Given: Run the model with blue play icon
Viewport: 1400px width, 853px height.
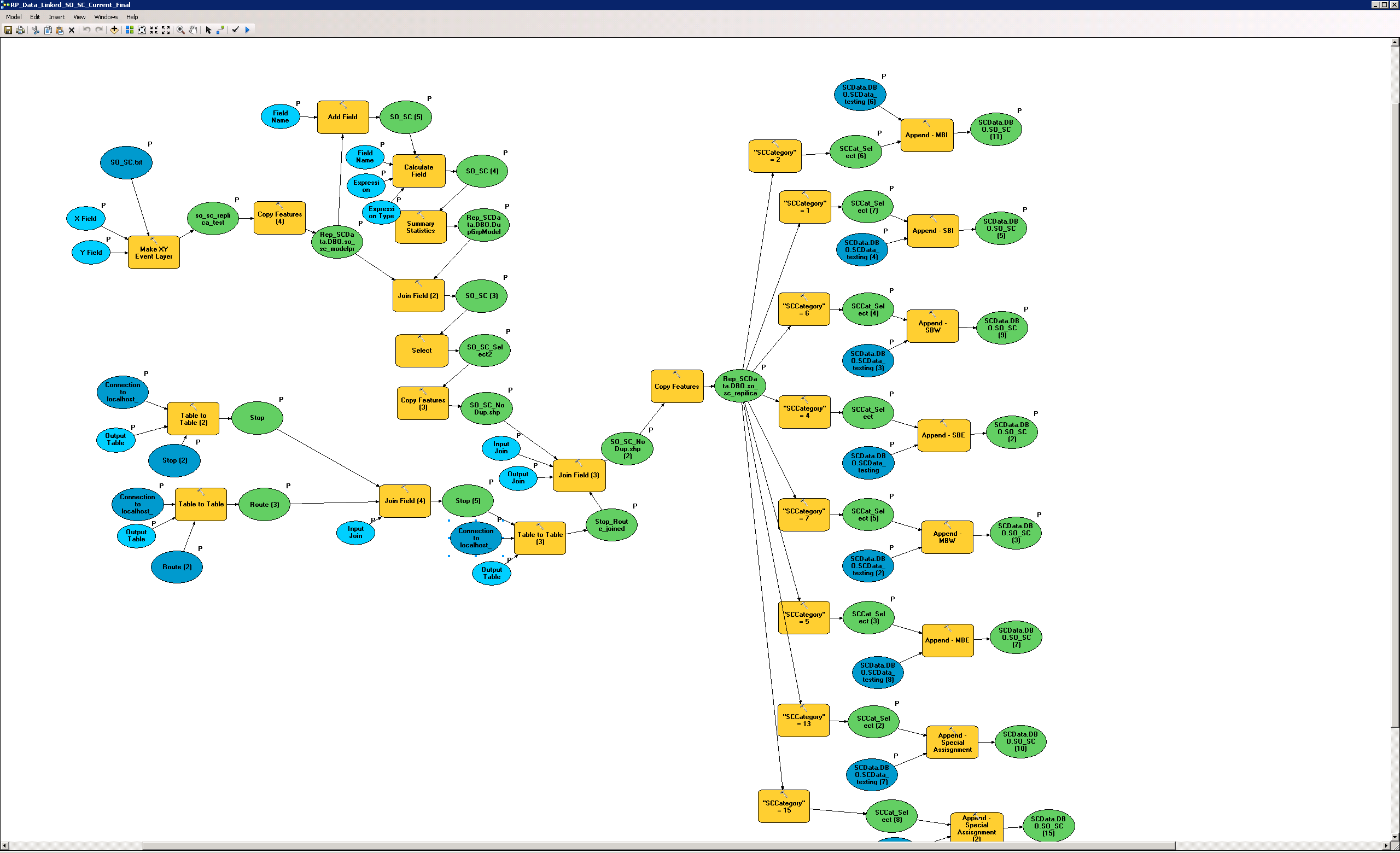Looking at the screenshot, I should tap(247, 30).
